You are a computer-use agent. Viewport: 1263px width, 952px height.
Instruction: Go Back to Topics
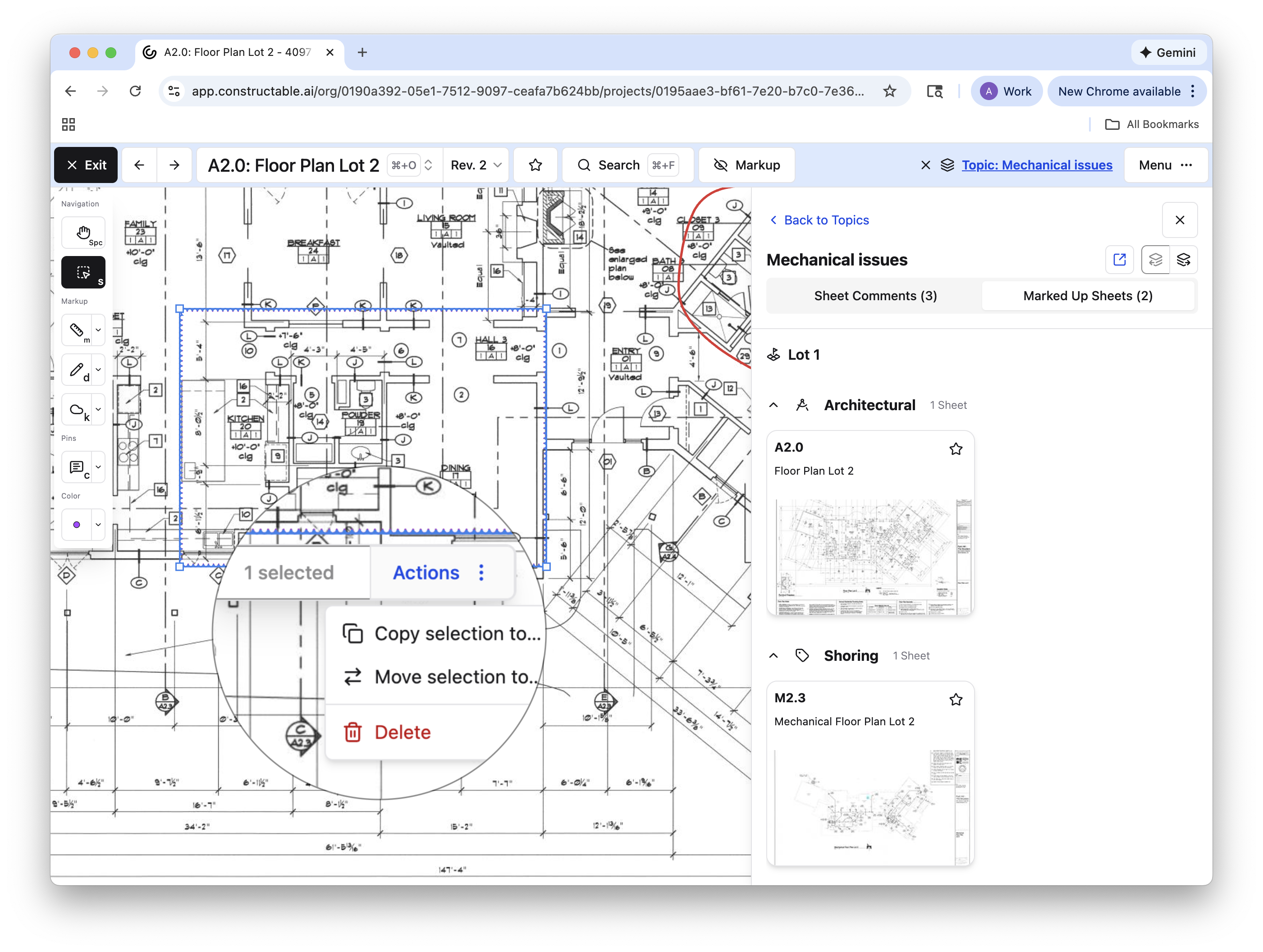pyautogui.click(x=819, y=220)
